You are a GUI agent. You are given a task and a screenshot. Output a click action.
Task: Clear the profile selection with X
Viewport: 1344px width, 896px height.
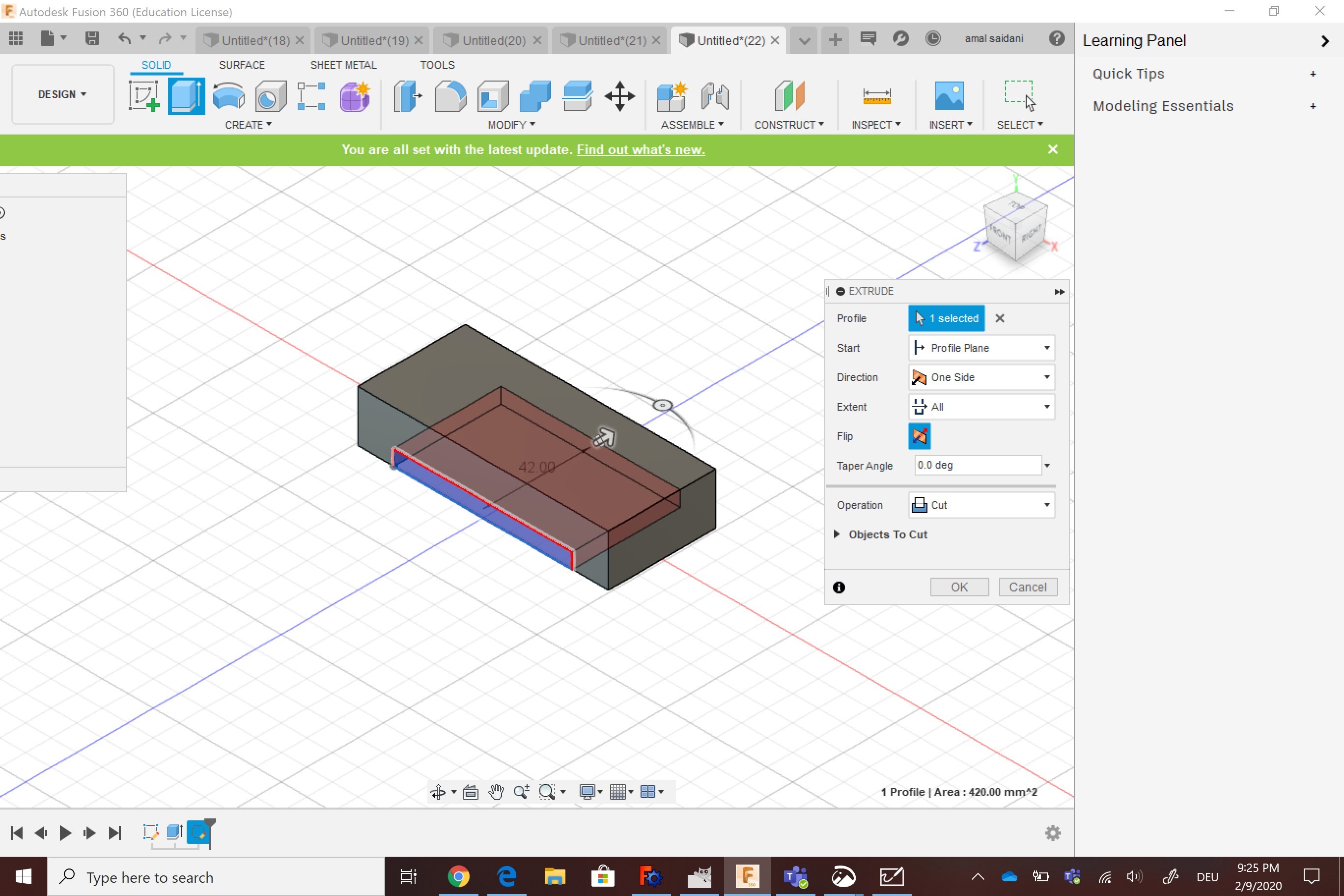[x=1000, y=319]
